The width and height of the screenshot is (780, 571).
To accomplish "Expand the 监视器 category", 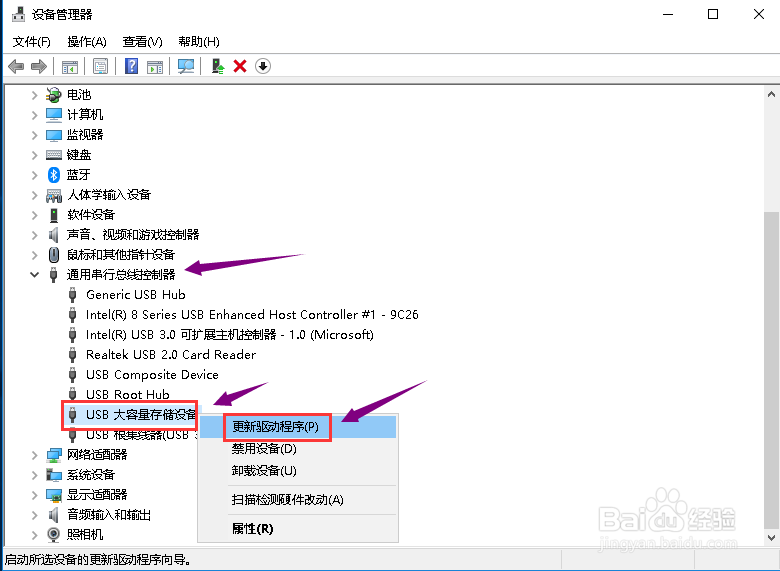I will (34, 135).
